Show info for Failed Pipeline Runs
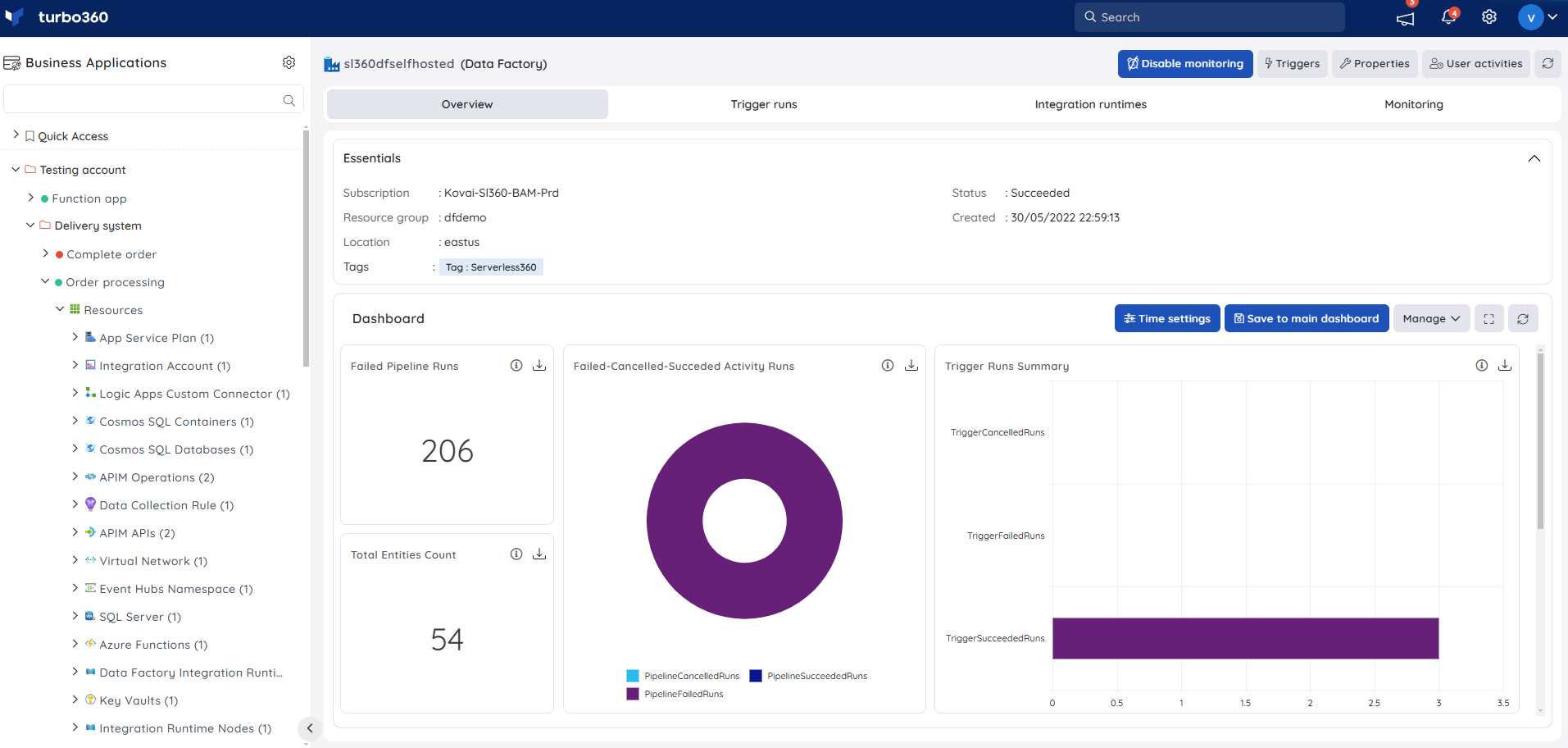Image resolution: width=1568 pixels, height=748 pixels. tap(516, 366)
